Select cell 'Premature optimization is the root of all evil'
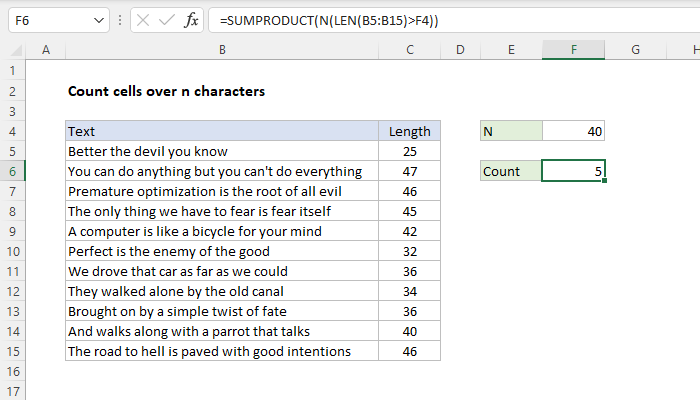This screenshot has width=700, height=400. [x=222, y=192]
